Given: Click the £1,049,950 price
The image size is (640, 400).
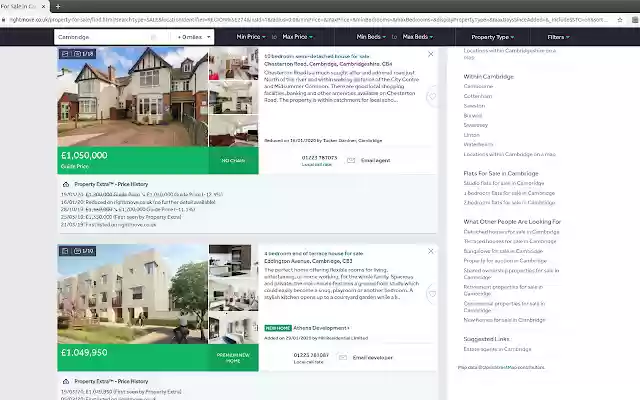Looking at the screenshot, I should click(84, 353).
